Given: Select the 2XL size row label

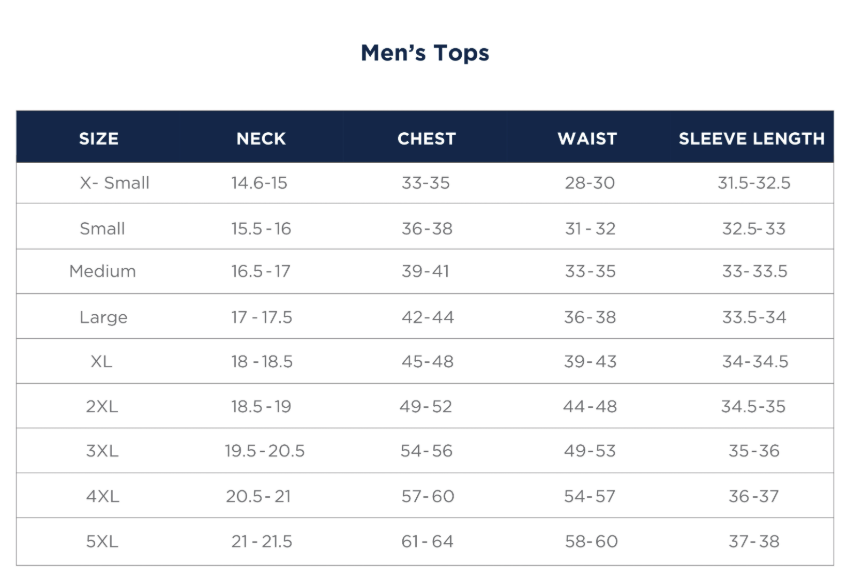Looking at the screenshot, I should pyautogui.click(x=102, y=406).
